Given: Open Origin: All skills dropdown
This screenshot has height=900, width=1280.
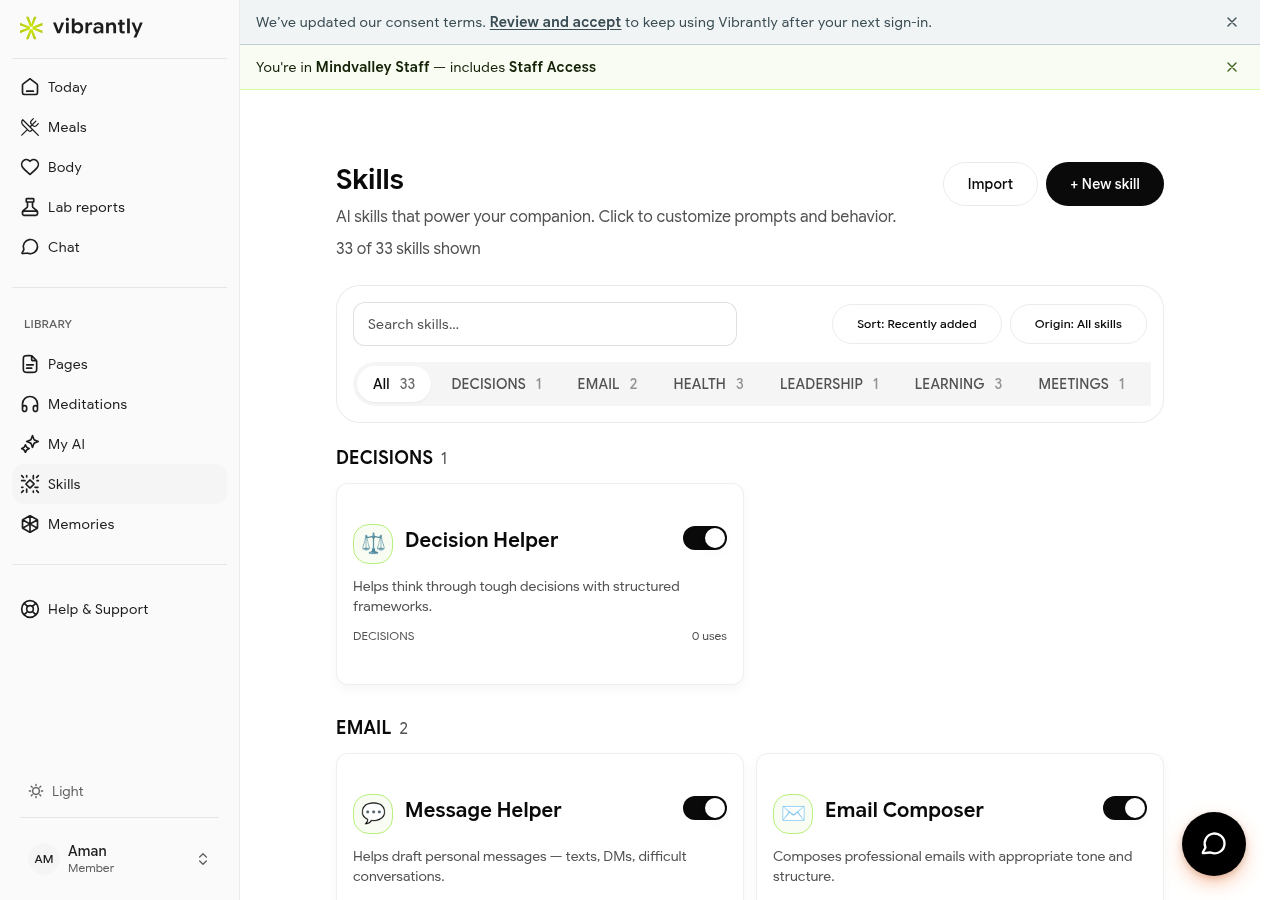Looking at the screenshot, I should click(x=1078, y=324).
